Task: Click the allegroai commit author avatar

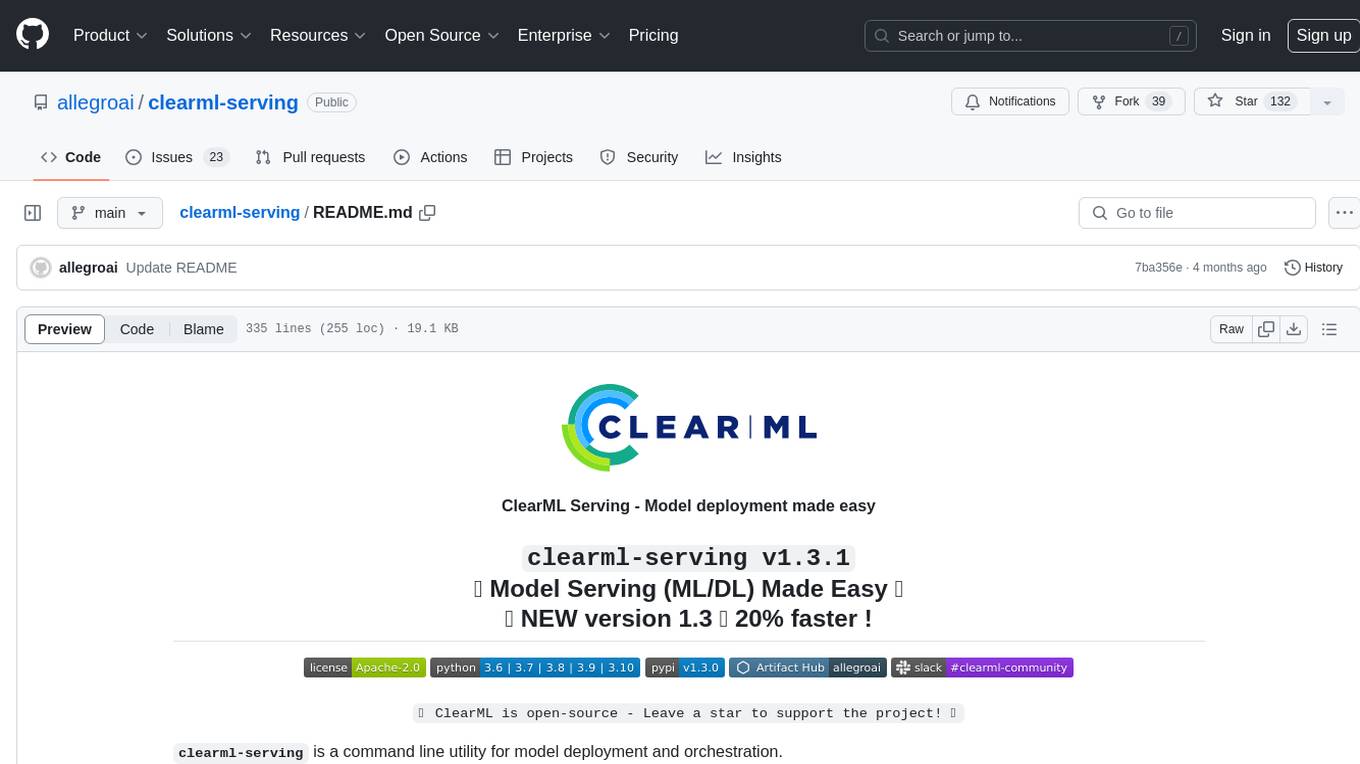Action: coord(41,268)
